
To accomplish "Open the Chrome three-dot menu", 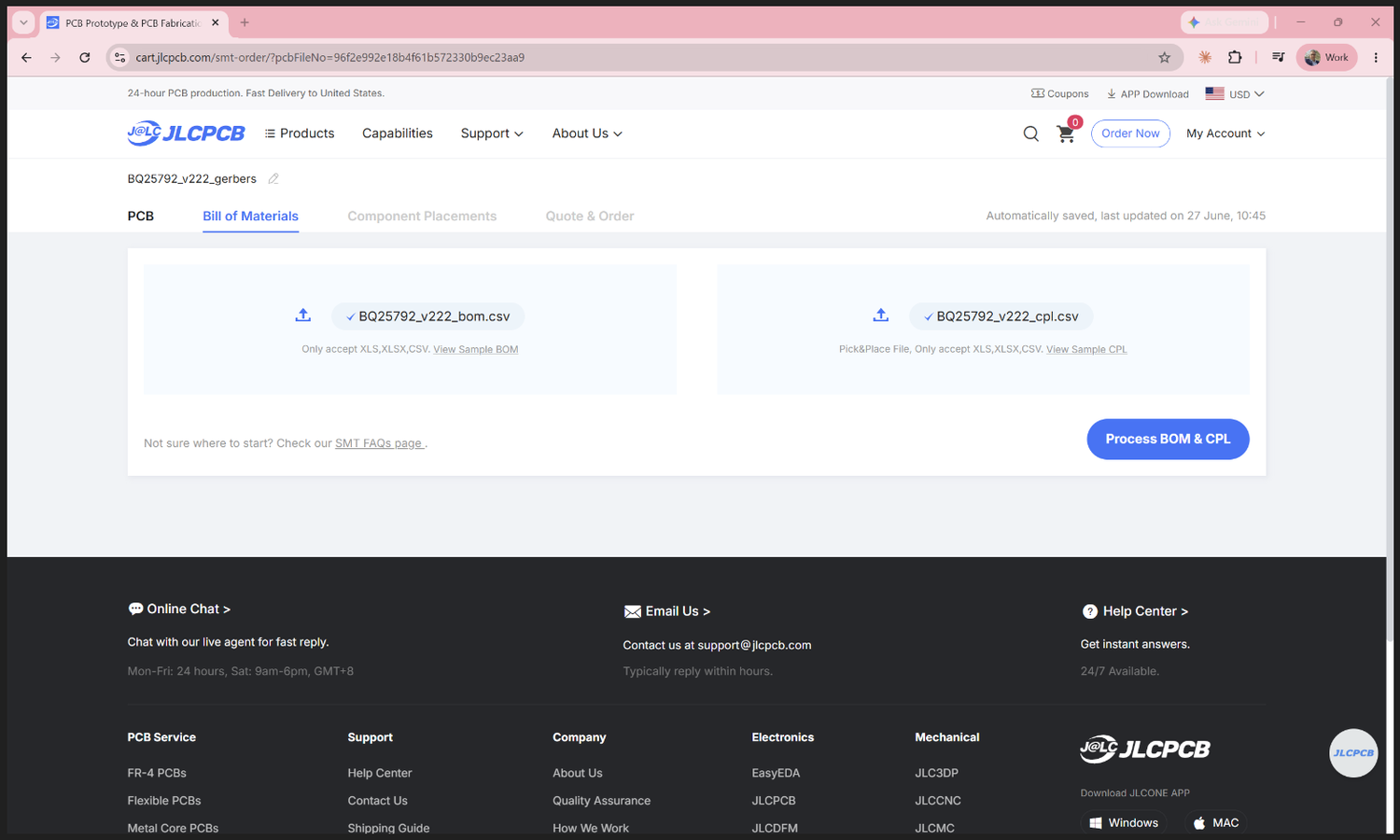I will (x=1376, y=57).
